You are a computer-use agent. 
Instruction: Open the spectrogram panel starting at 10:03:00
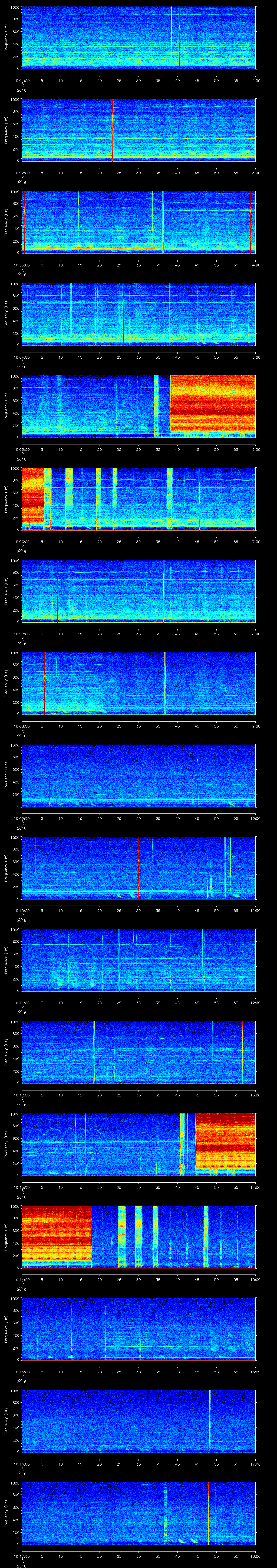138,222
